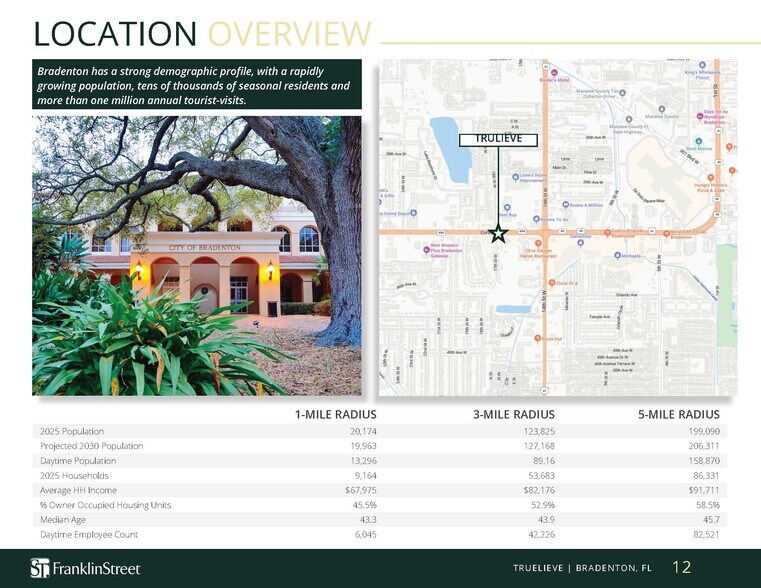Click the Days Inn by Wyndham pin
761x588 pixels.
click(699, 116)
